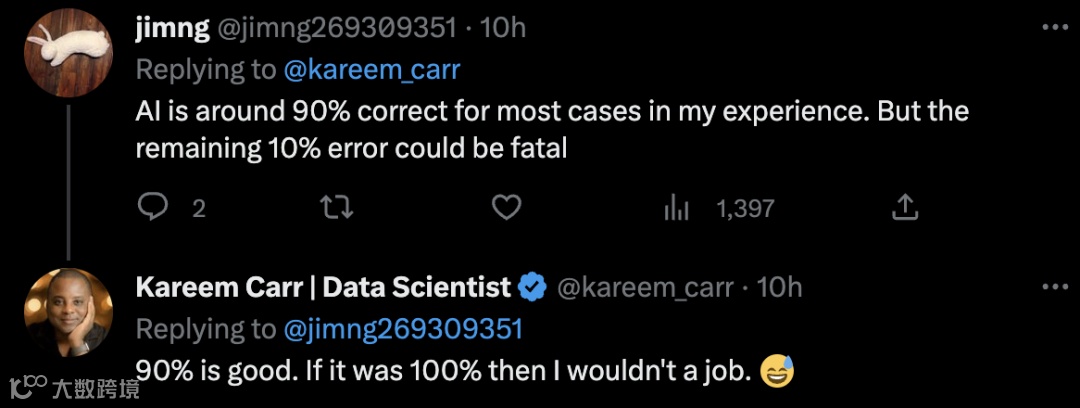Open view analytics bar-chart icon
This screenshot has height=408, width=1080.
click(x=677, y=207)
